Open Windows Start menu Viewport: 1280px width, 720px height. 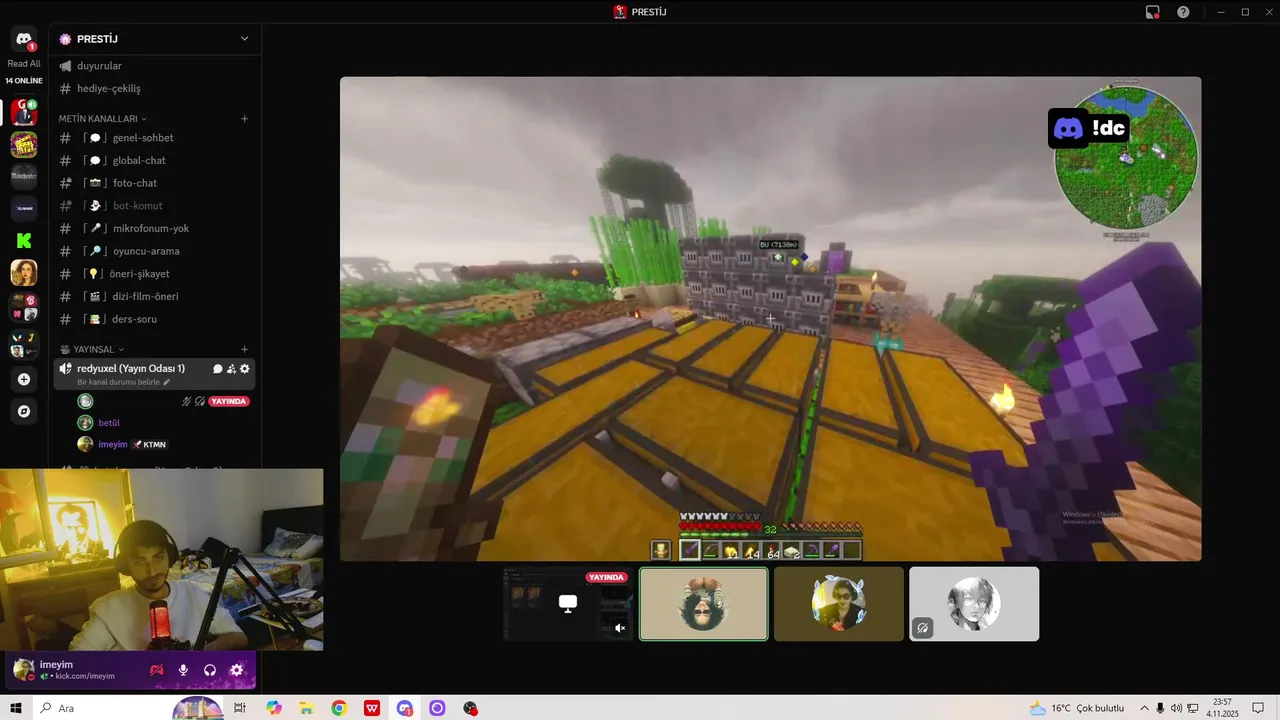16,708
